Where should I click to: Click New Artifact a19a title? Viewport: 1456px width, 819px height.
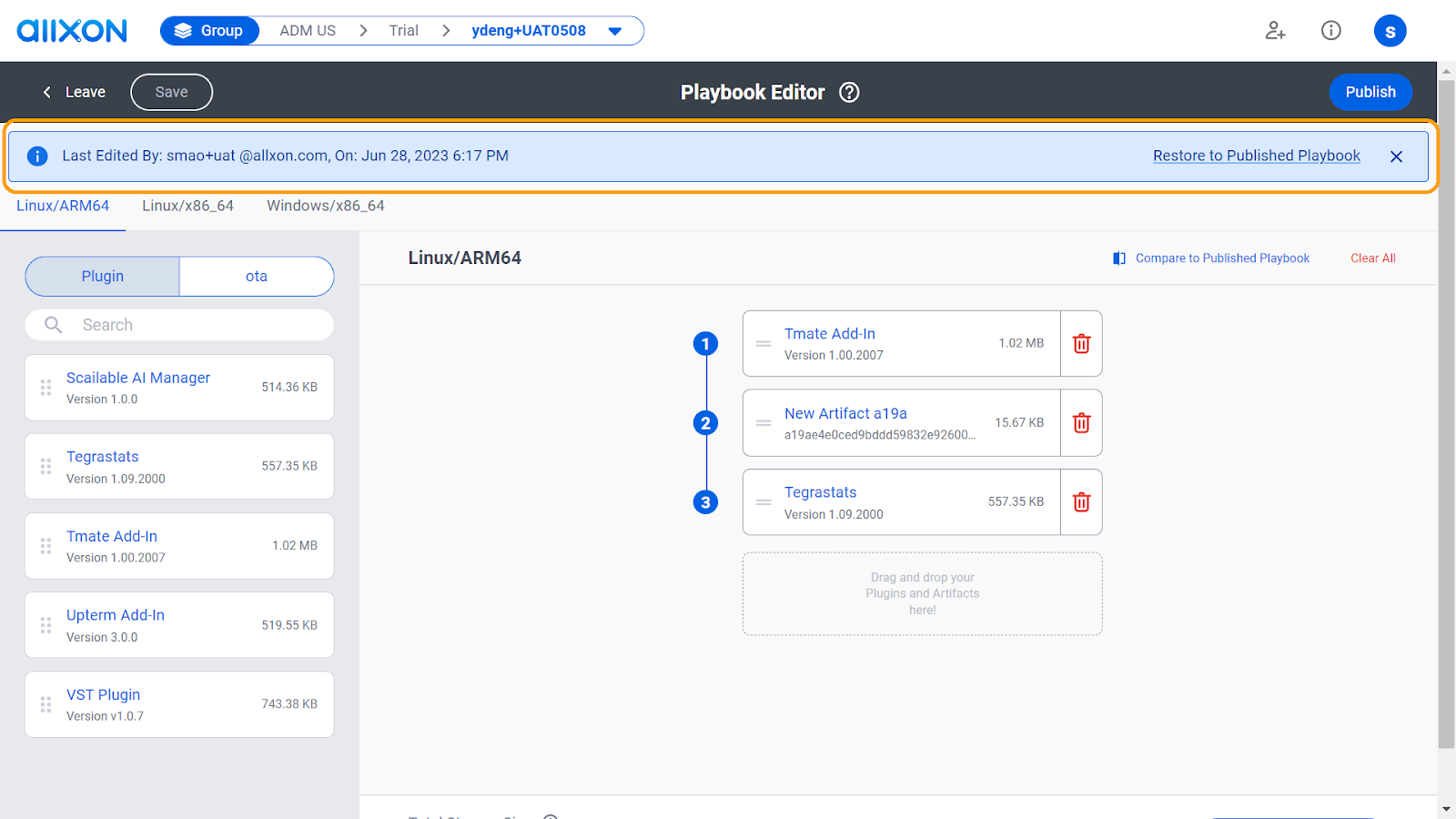coord(845,413)
